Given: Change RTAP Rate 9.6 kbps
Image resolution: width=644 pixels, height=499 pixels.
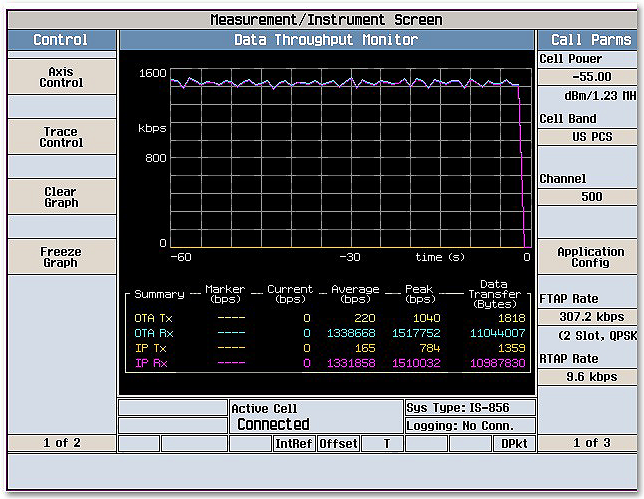Looking at the screenshot, I should tap(590, 377).
